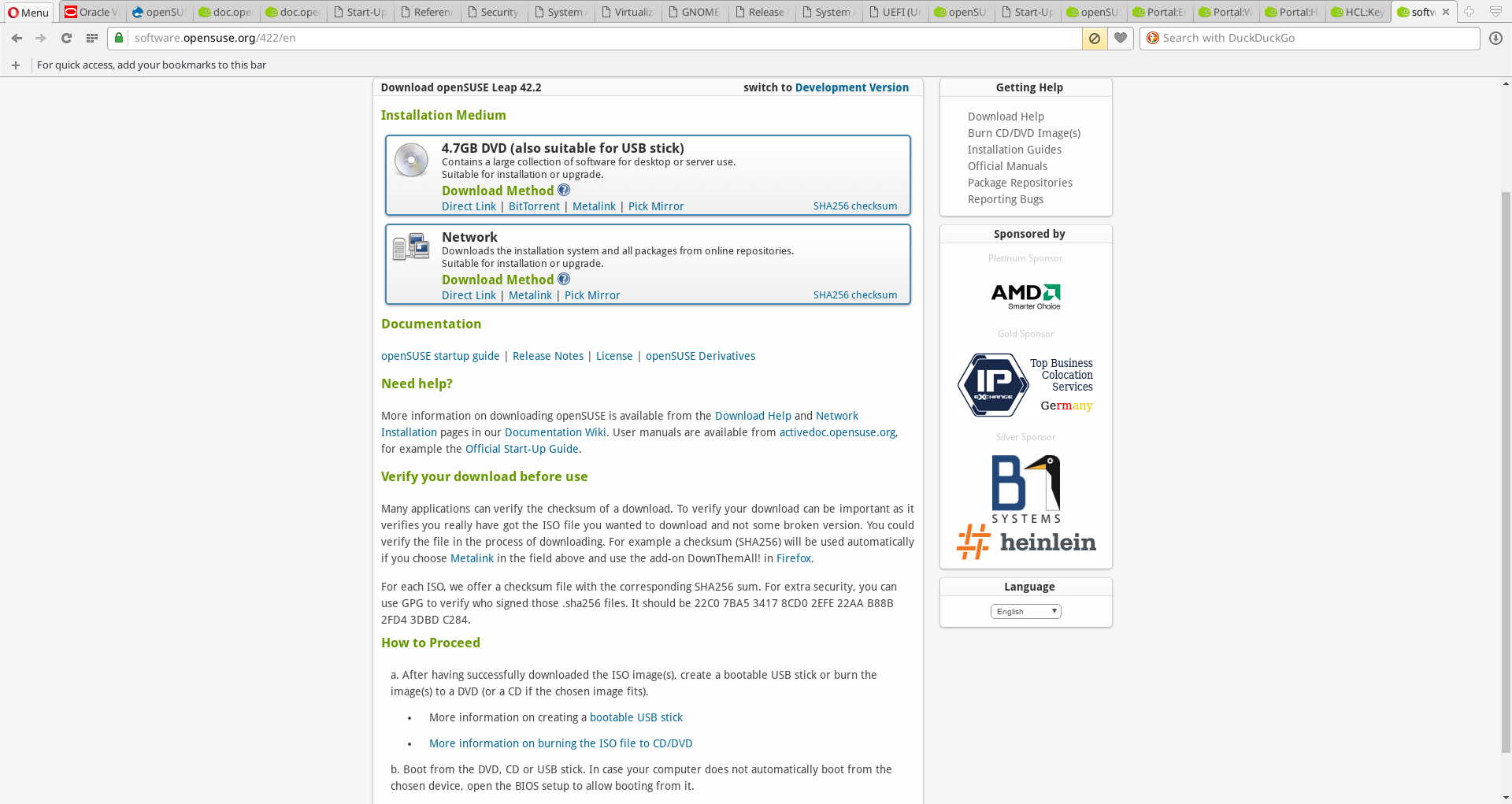Click Burn CD/DVD Image(s) link
This screenshot has height=804, width=1512.
(x=1024, y=133)
